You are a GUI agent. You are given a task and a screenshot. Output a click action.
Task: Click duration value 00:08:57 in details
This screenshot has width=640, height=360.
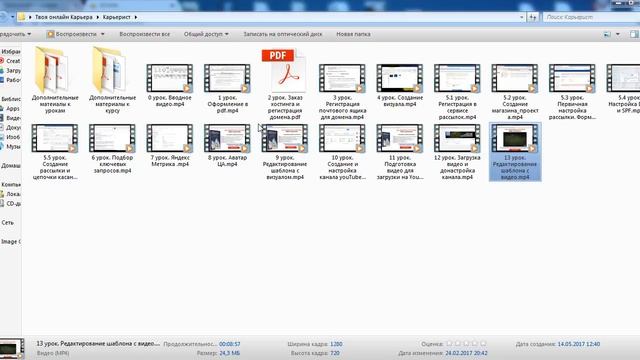click(x=229, y=344)
